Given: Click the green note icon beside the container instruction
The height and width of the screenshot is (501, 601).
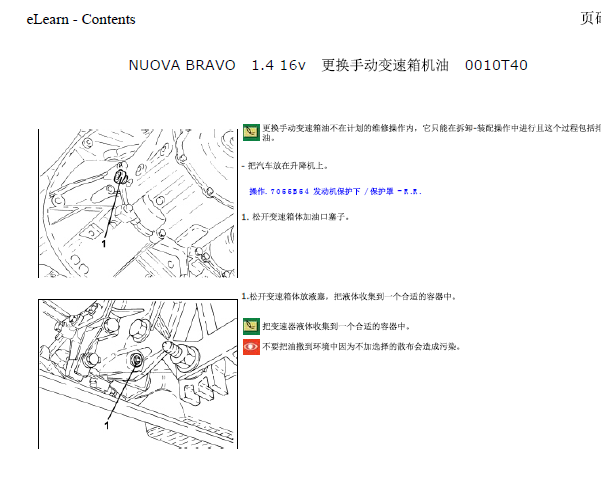Looking at the screenshot, I should (251, 327).
